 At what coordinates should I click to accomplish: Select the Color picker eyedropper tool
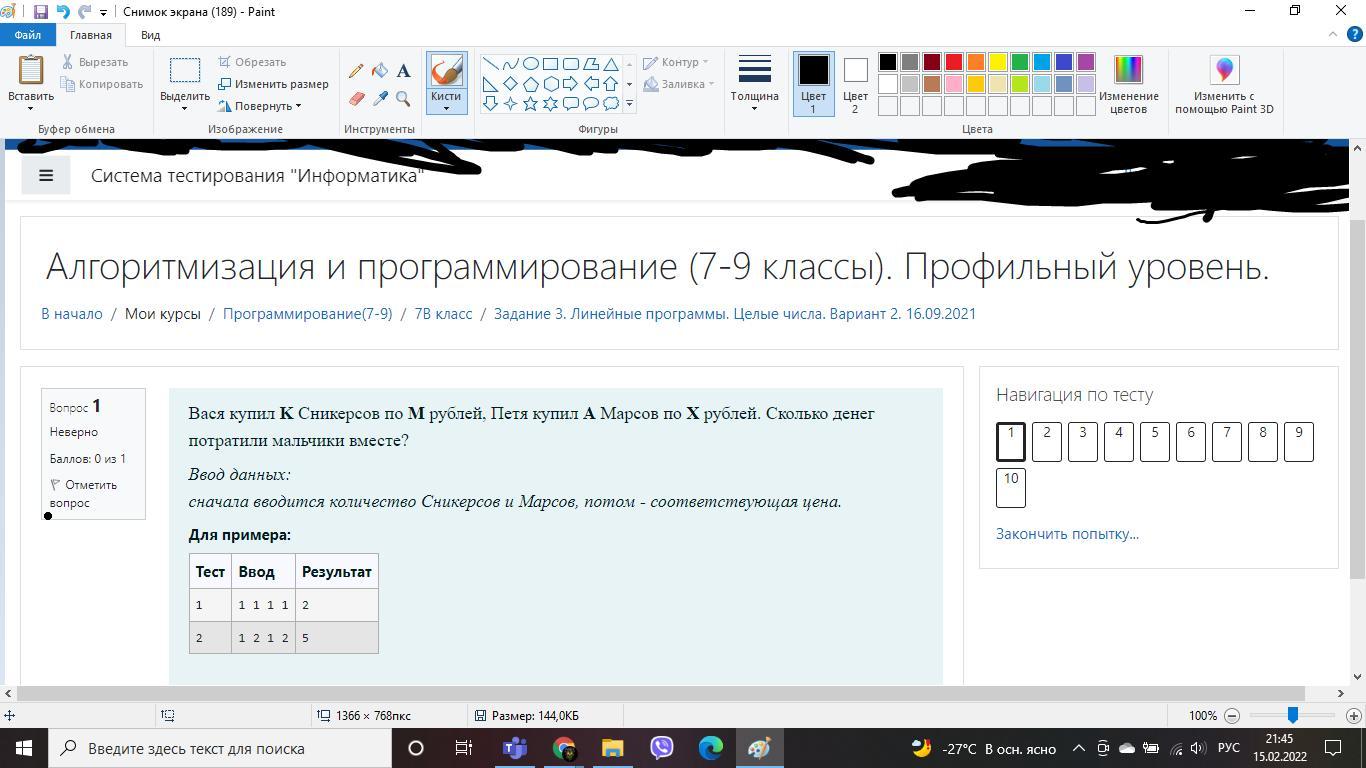[x=380, y=98]
